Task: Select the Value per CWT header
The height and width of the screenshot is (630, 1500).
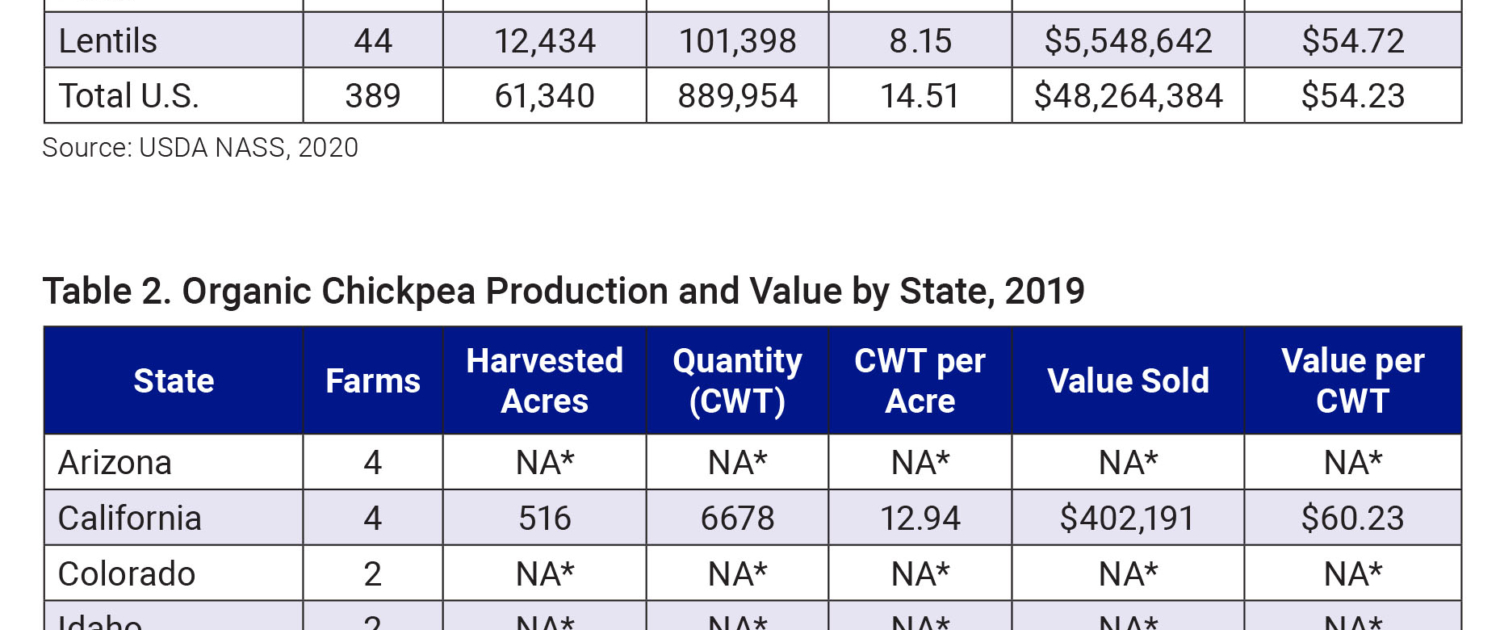Action: click(1352, 381)
